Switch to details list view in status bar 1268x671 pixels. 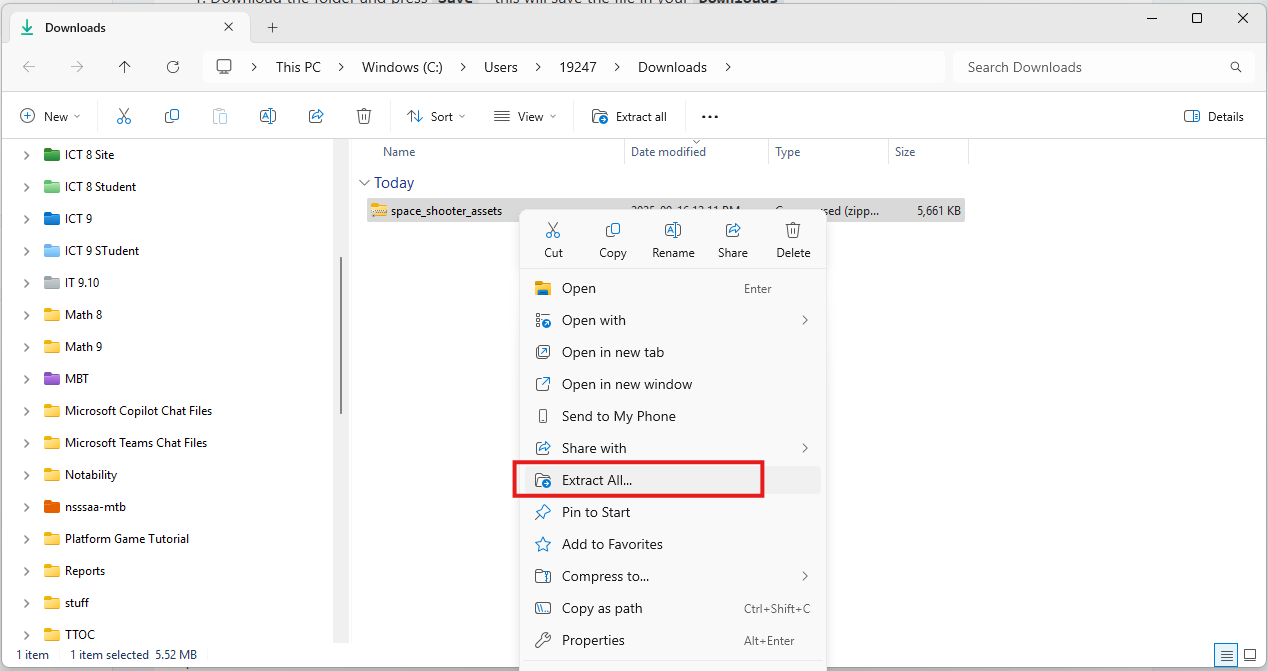[1225, 655]
